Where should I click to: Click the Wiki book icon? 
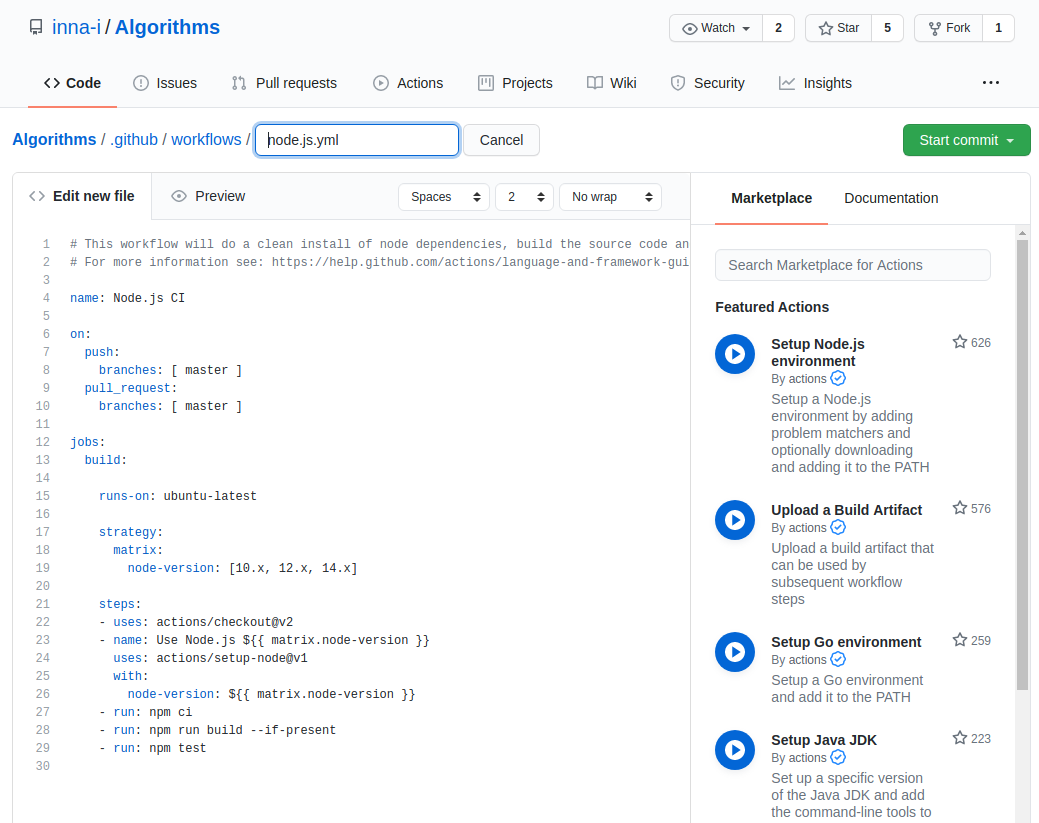(595, 83)
